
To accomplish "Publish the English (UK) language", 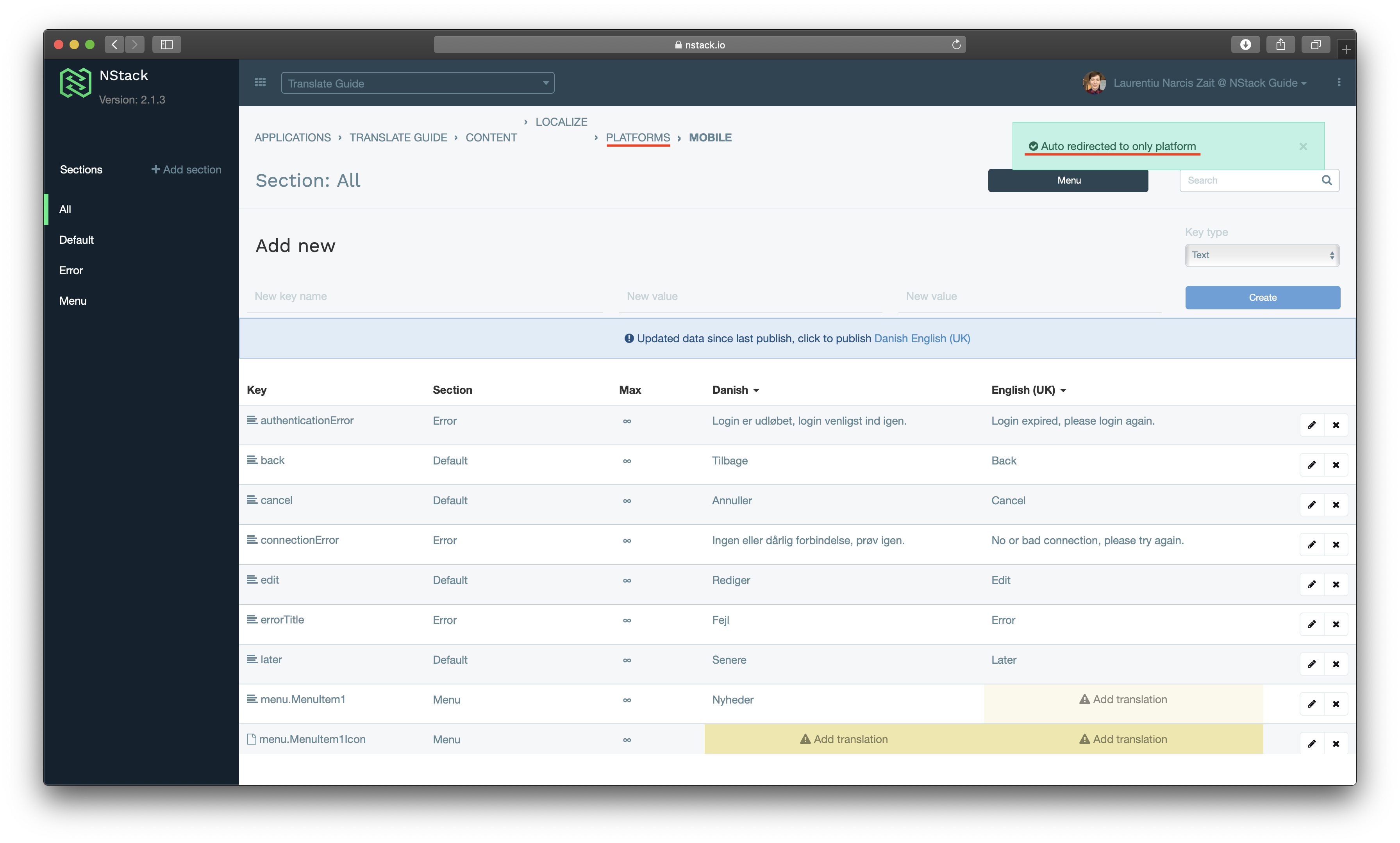I will [x=940, y=339].
